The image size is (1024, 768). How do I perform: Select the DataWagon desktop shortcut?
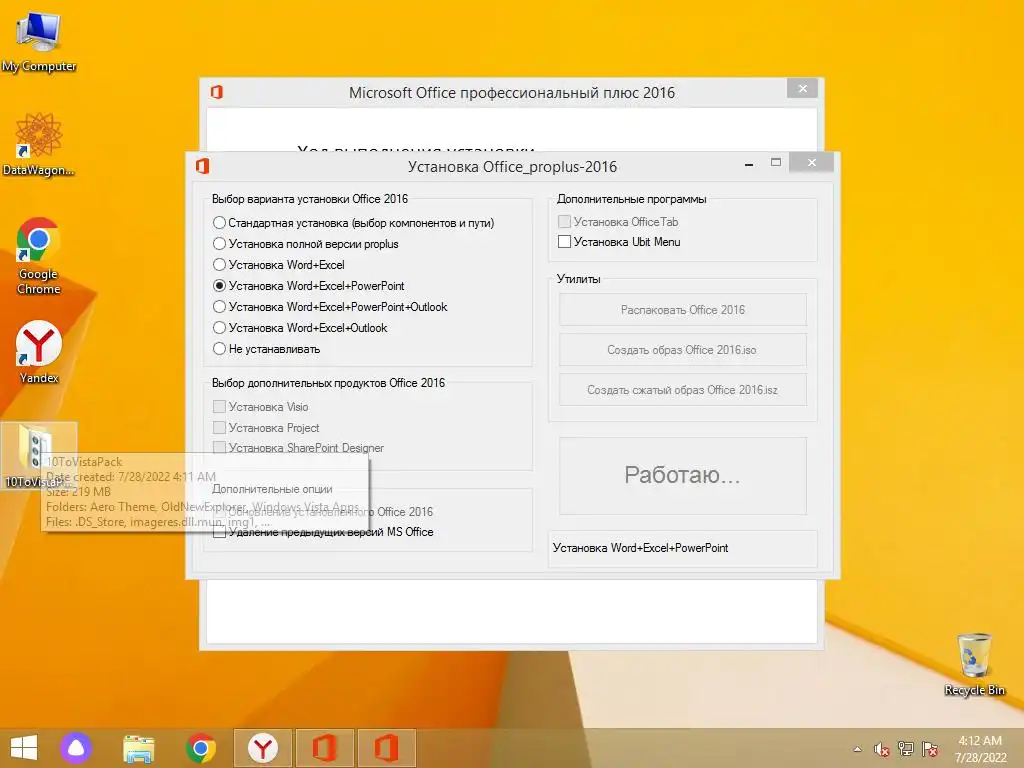pos(39,144)
